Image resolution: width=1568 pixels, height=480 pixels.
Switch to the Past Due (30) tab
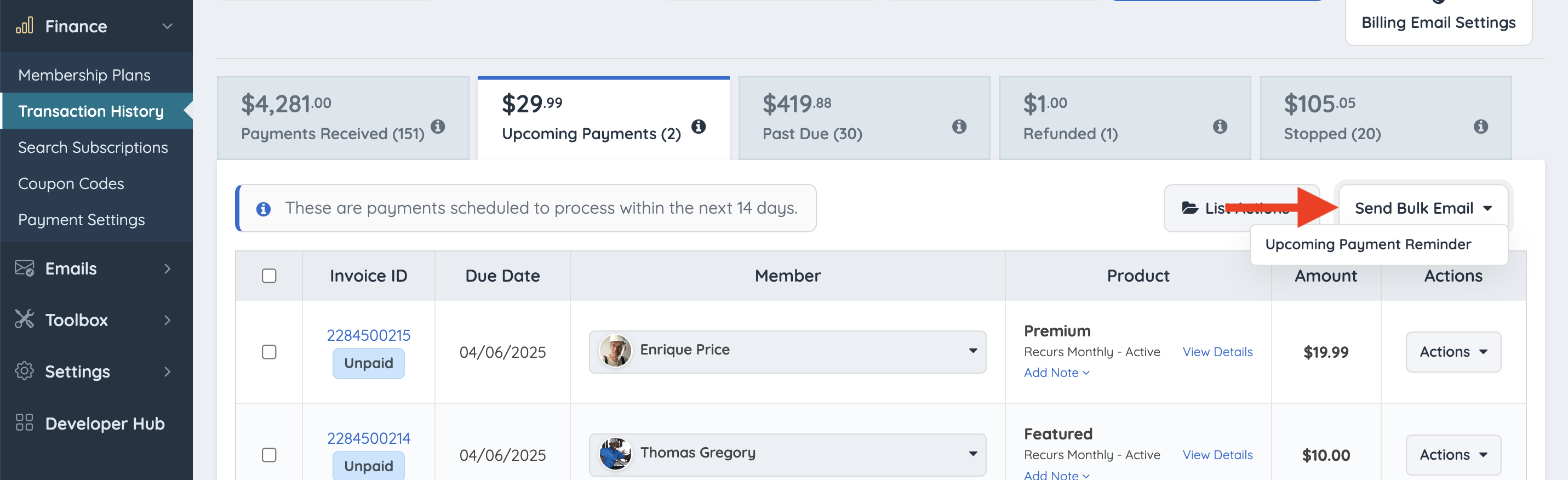pos(864,118)
